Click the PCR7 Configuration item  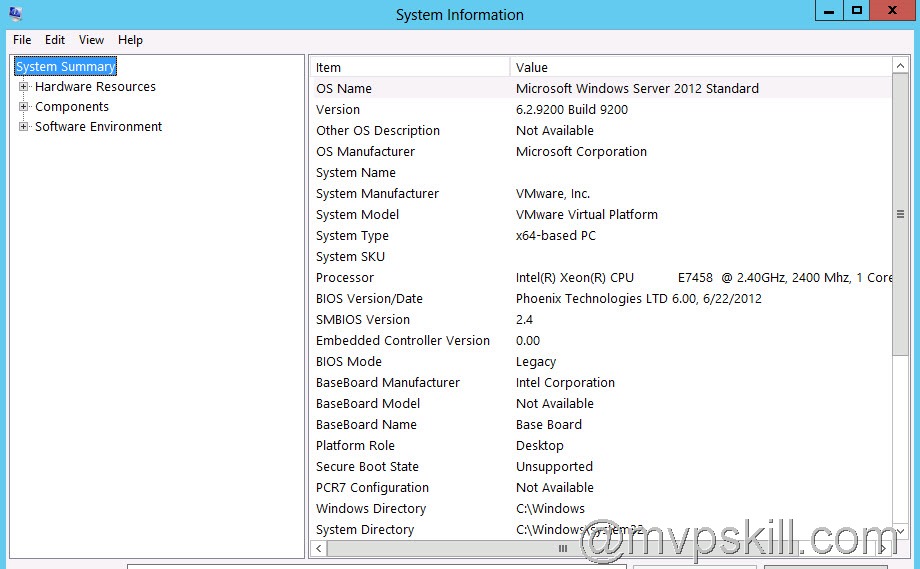coord(372,488)
